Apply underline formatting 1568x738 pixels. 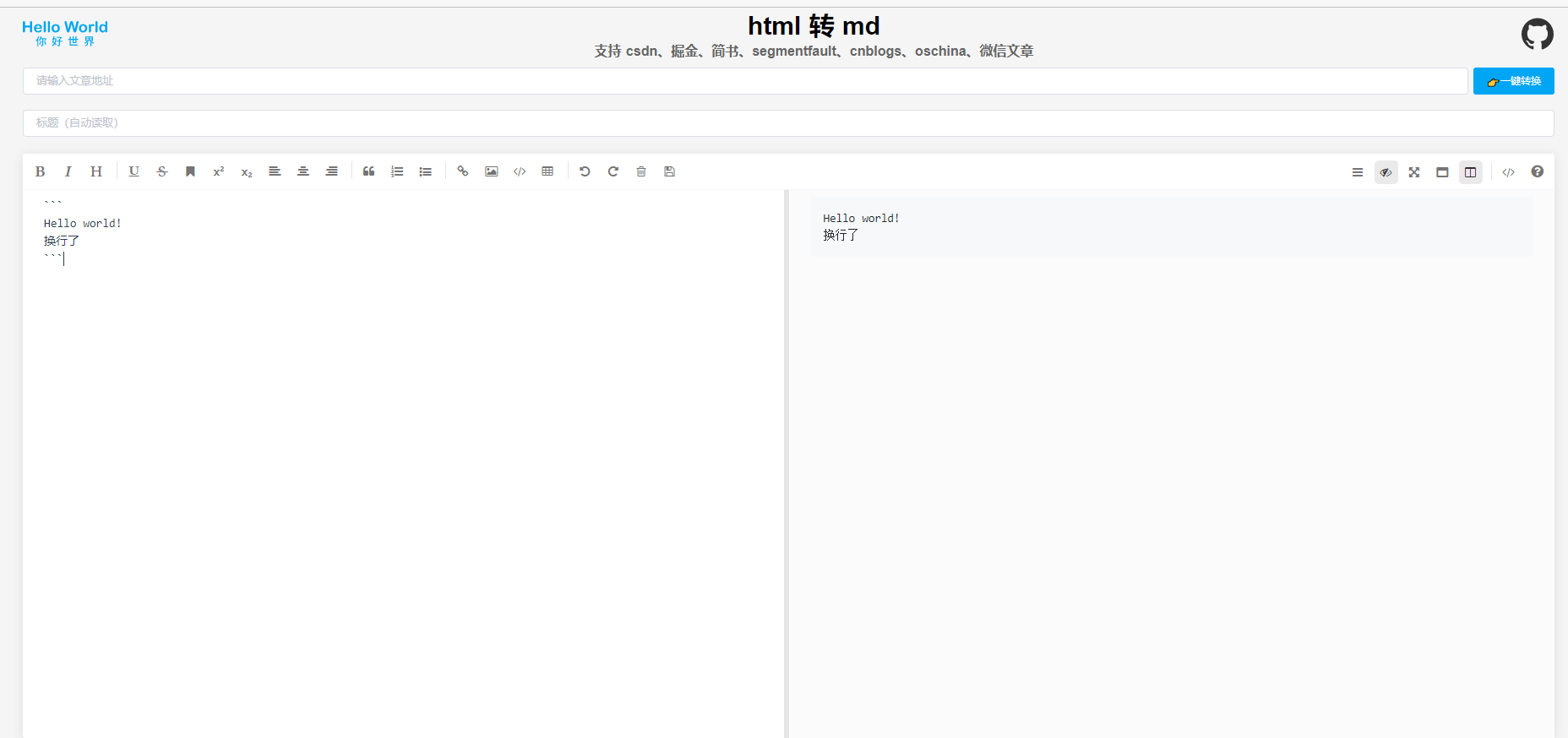[133, 171]
